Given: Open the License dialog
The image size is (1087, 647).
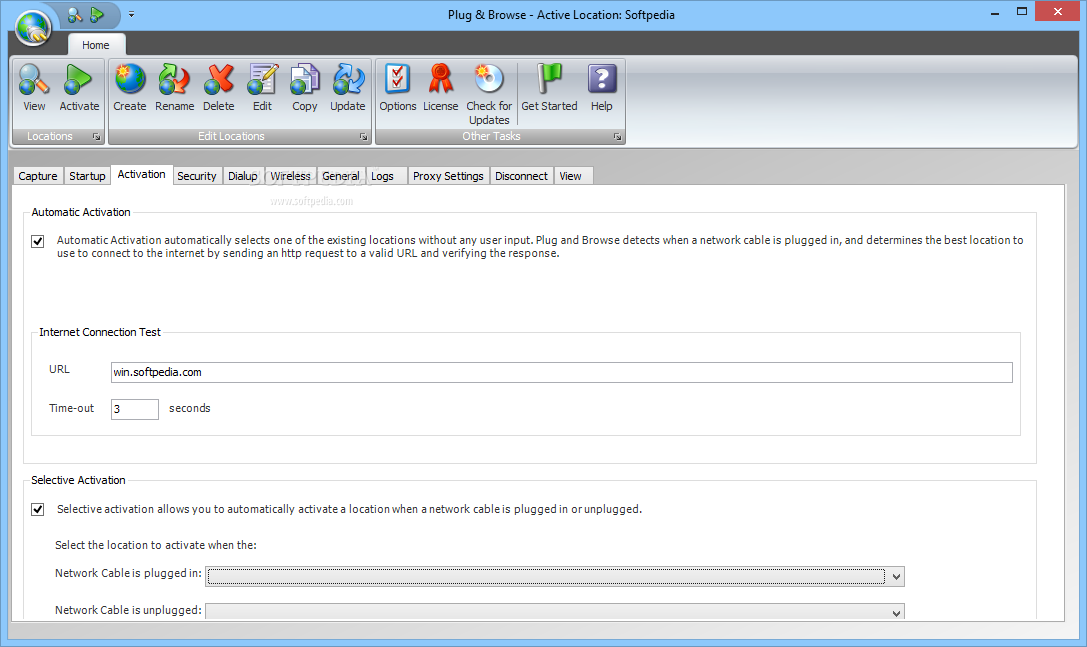Looking at the screenshot, I should (440, 88).
